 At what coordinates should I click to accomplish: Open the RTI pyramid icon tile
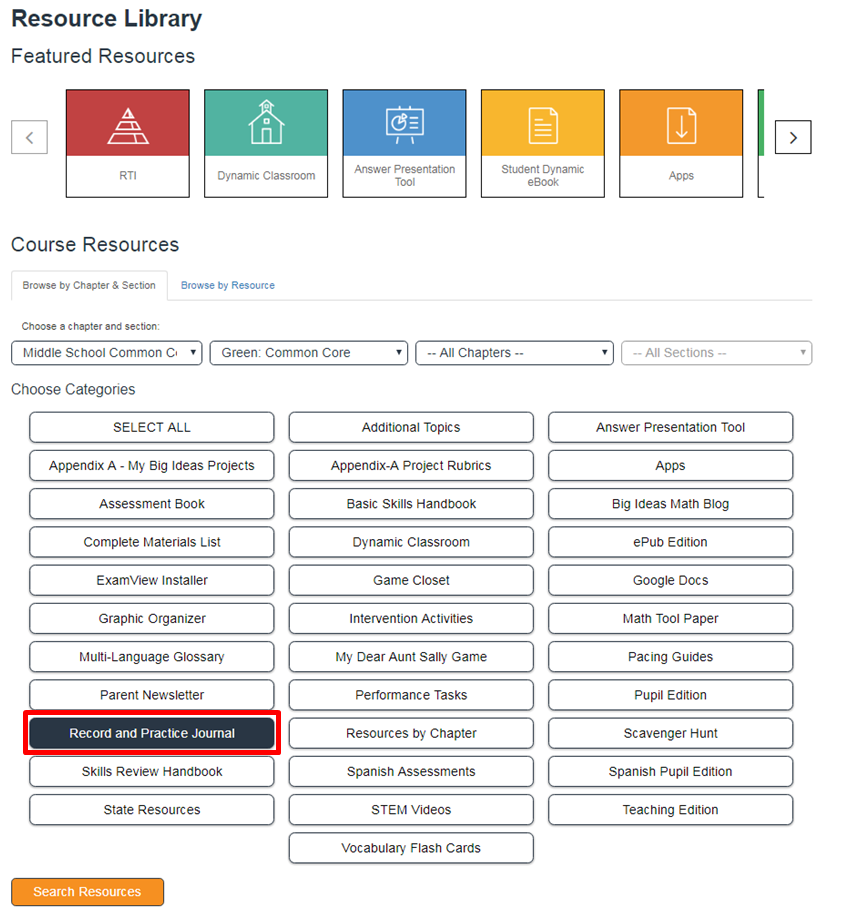(127, 124)
